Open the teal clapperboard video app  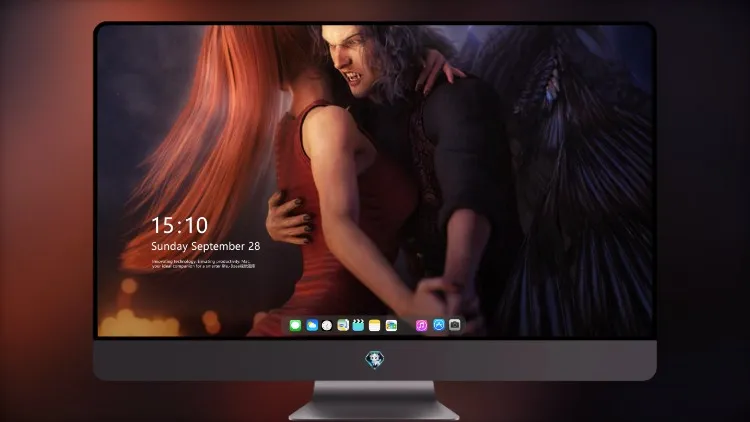(358, 326)
